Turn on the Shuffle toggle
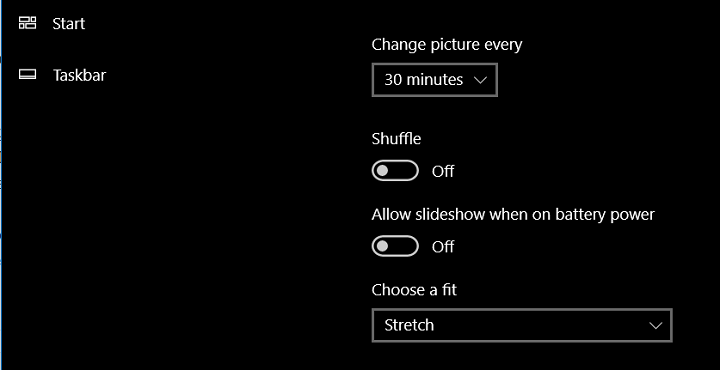Image resolution: width=720 pixels, height=370 pixels. click(395, 171)
